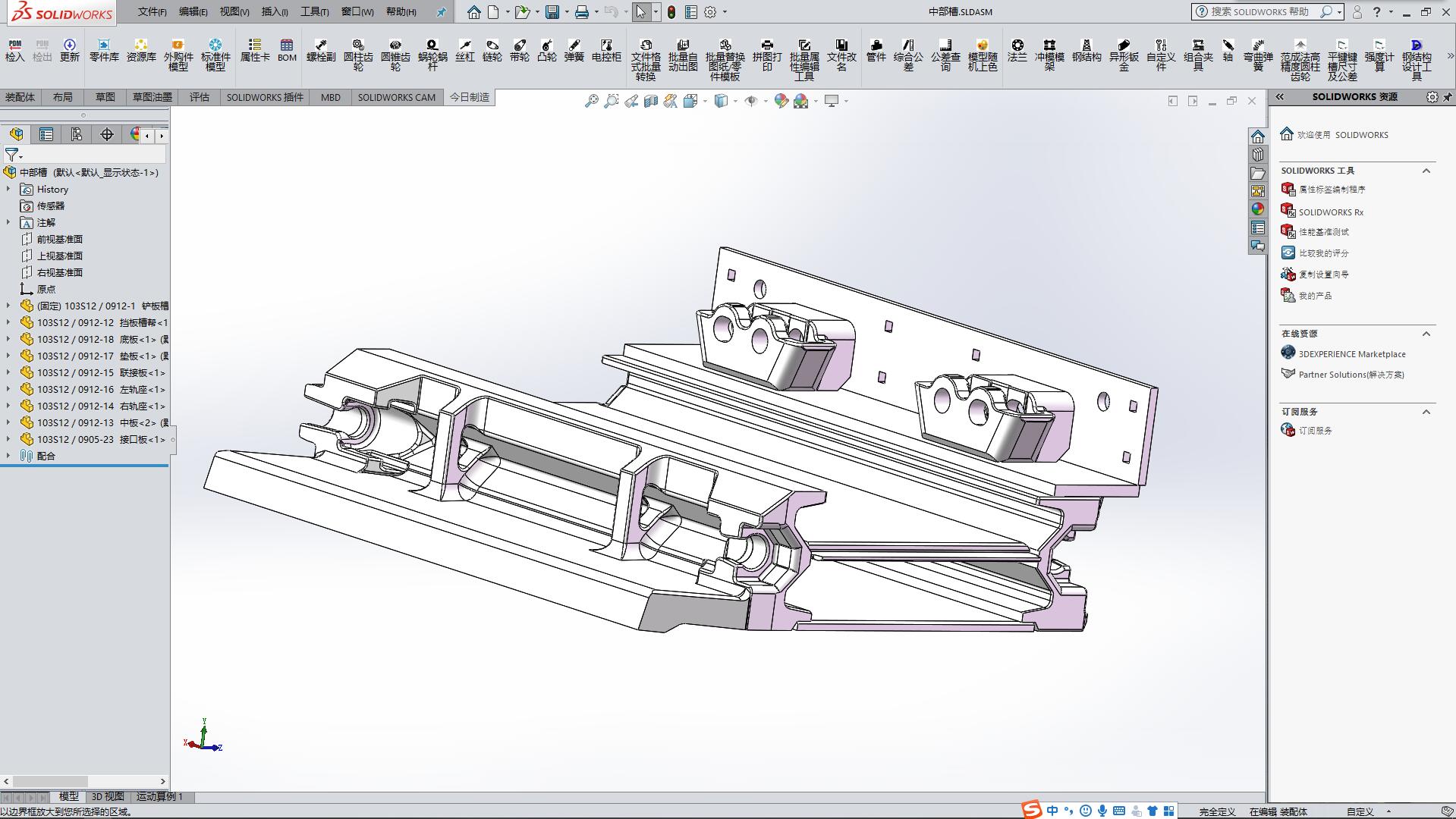1456x819 pixels.
Task: Switch to the 3D 视图 bottom tab
Action: [x=108, y=797]
